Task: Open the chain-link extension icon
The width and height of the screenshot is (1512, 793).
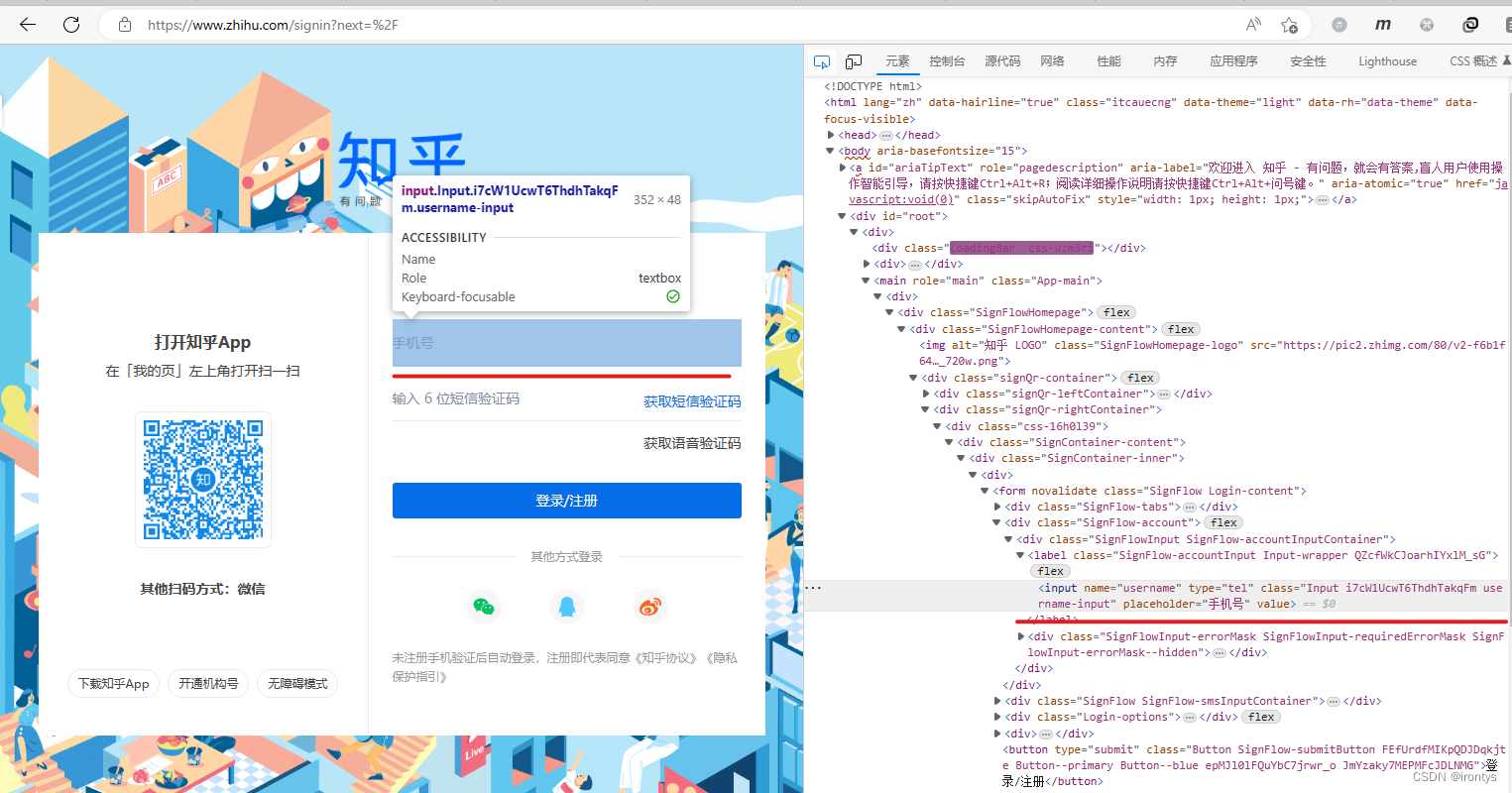Action: [x=1471, y=25]
